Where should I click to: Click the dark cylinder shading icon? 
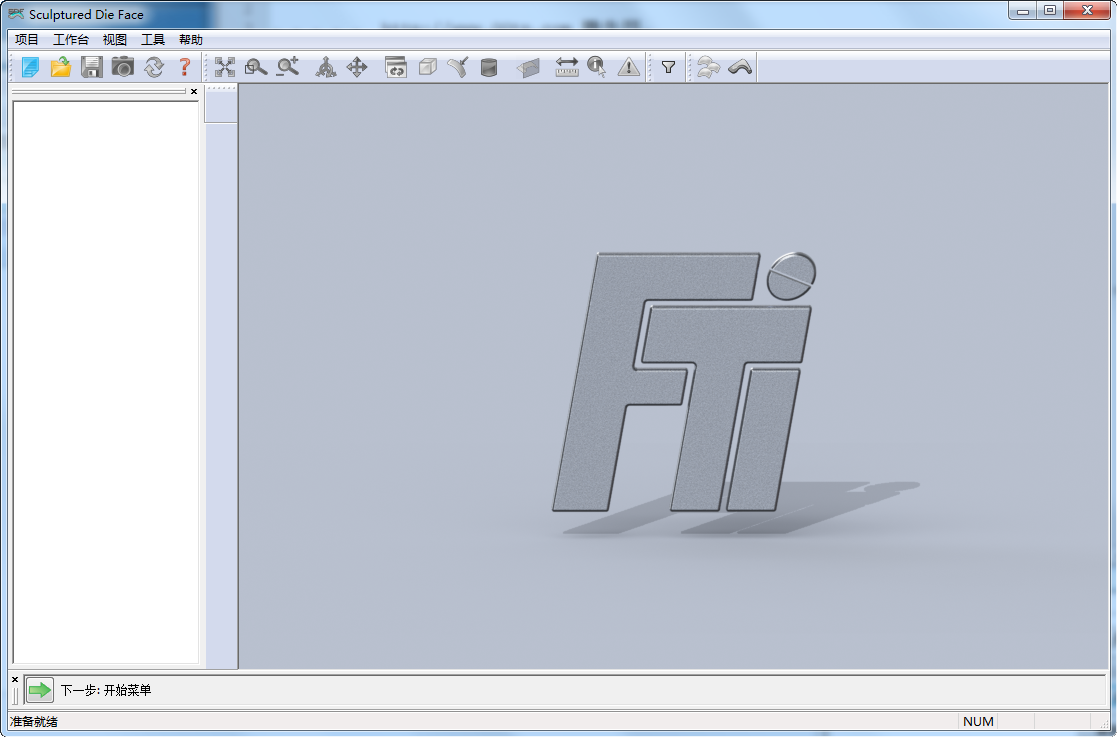point(488,67)
